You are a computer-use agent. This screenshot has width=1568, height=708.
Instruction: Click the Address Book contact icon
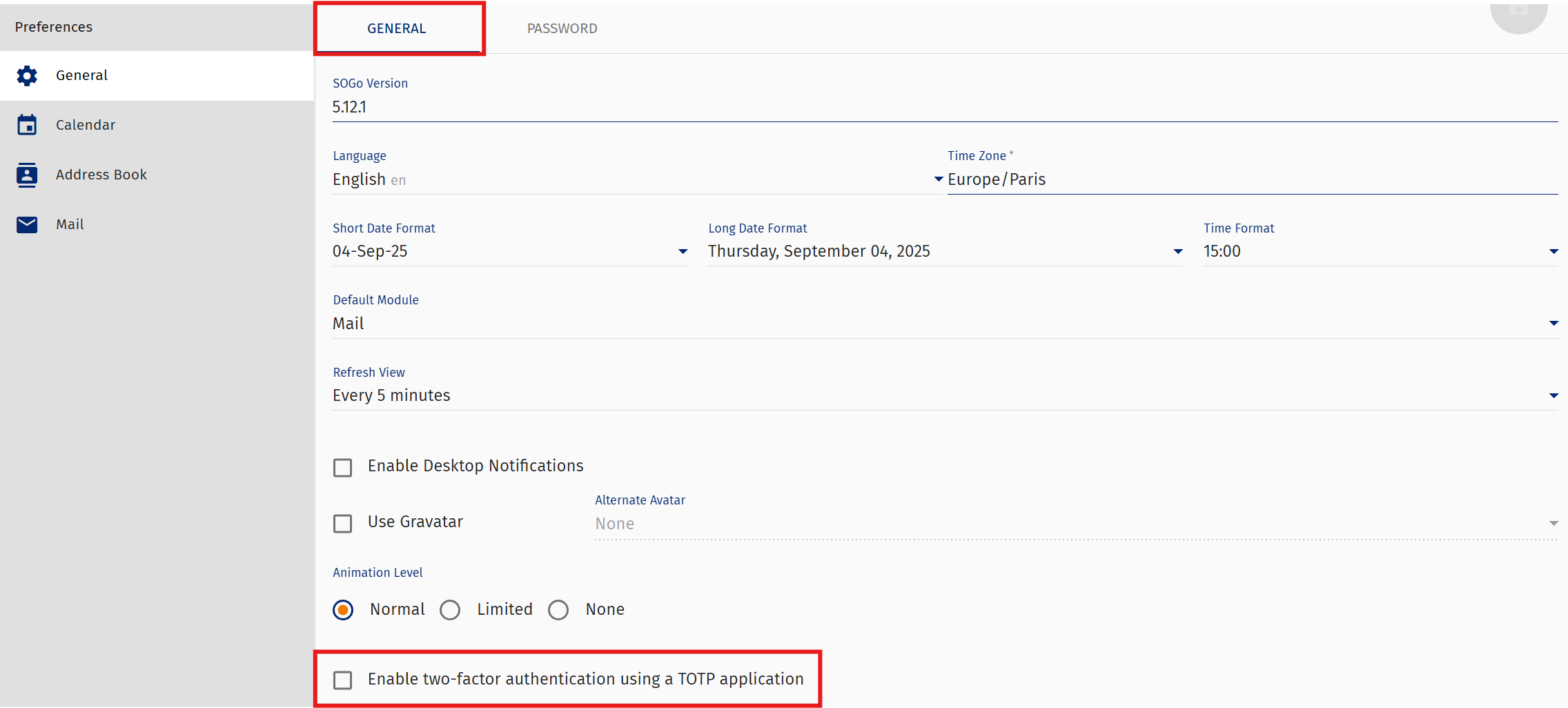click(27, 175)
